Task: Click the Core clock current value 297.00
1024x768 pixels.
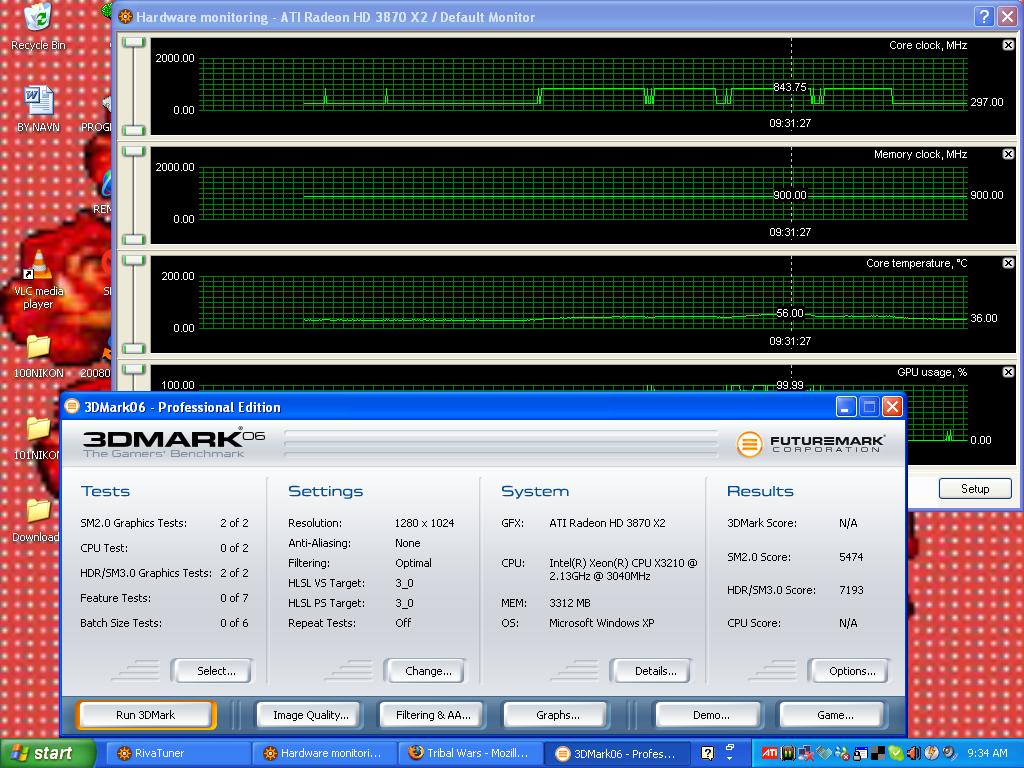Action: pos(987,102)
